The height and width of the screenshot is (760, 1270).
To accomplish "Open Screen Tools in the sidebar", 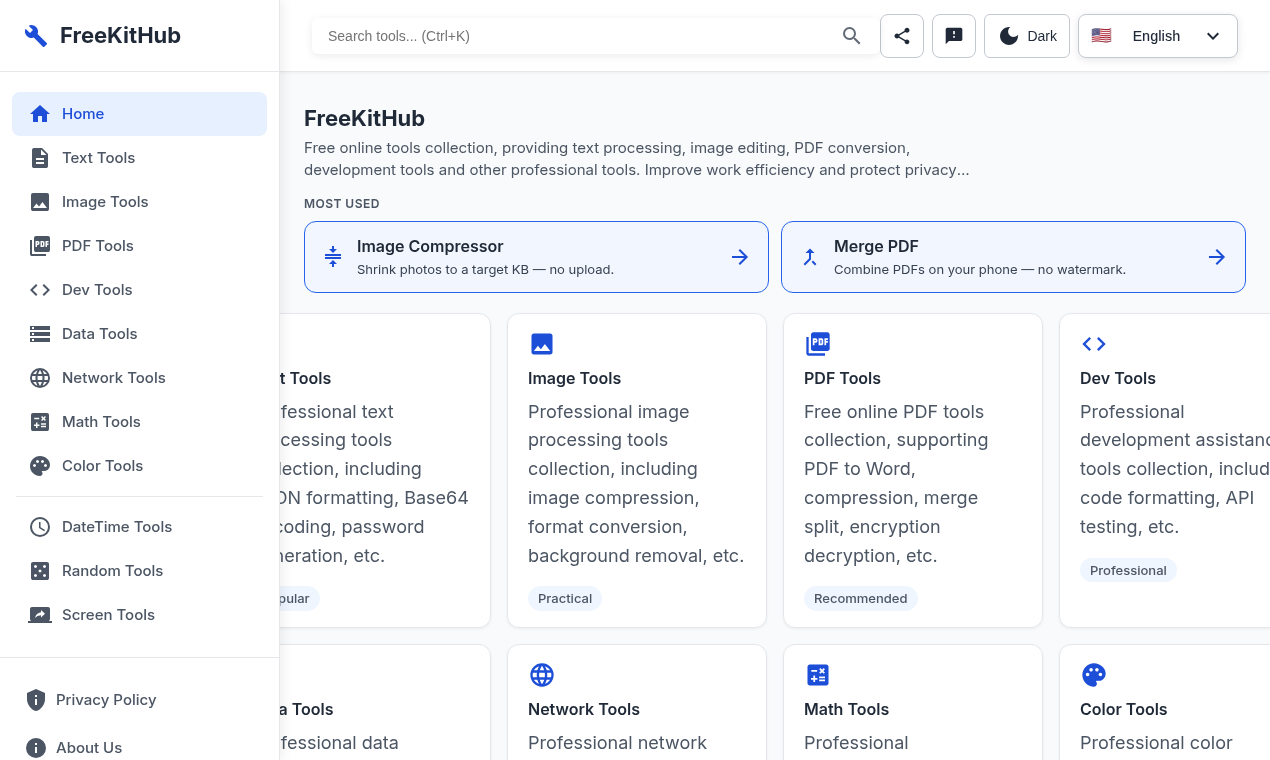I will (140, 615).
